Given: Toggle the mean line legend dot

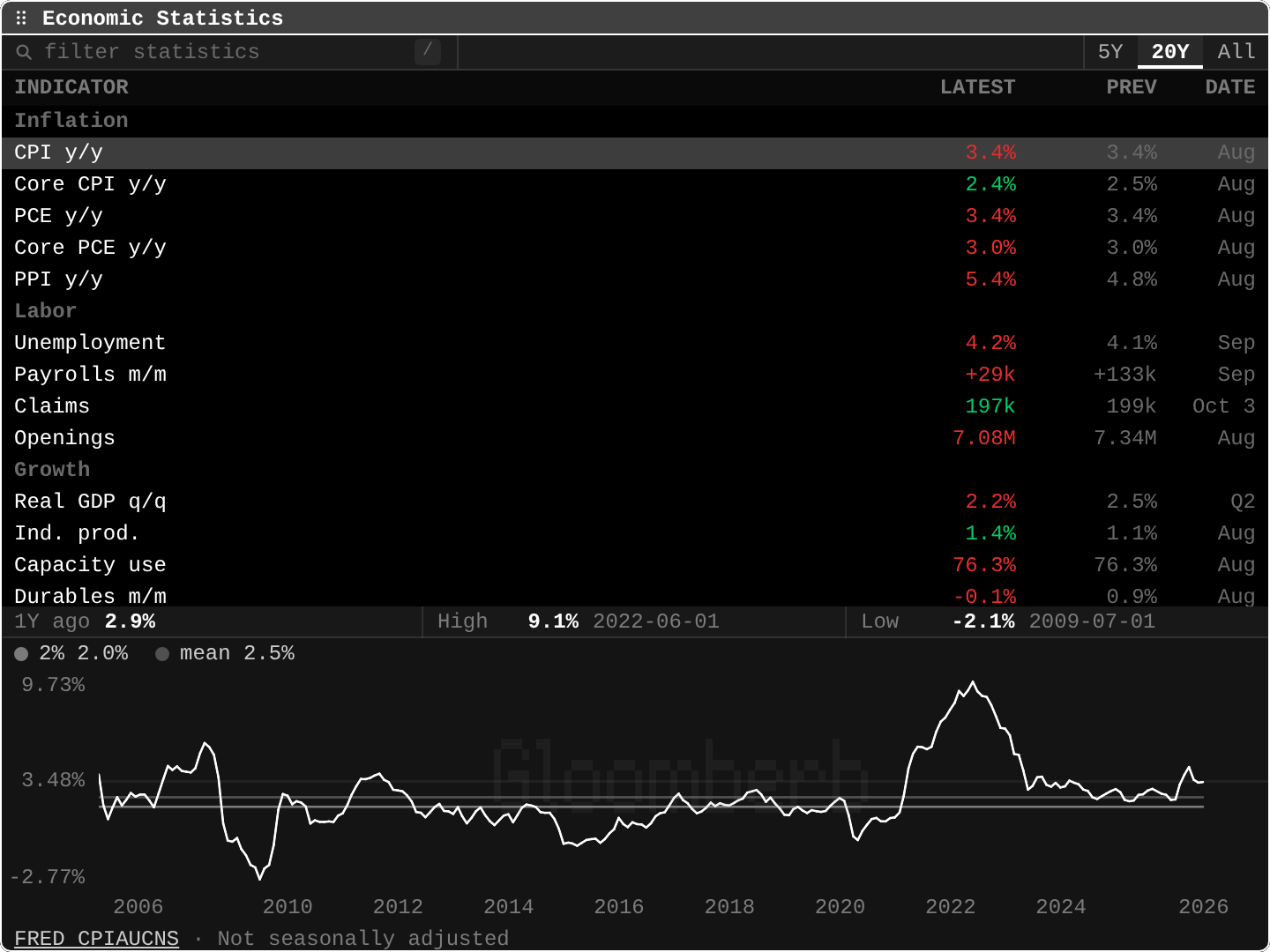Looking at the screenshot, I should (162, 654).
